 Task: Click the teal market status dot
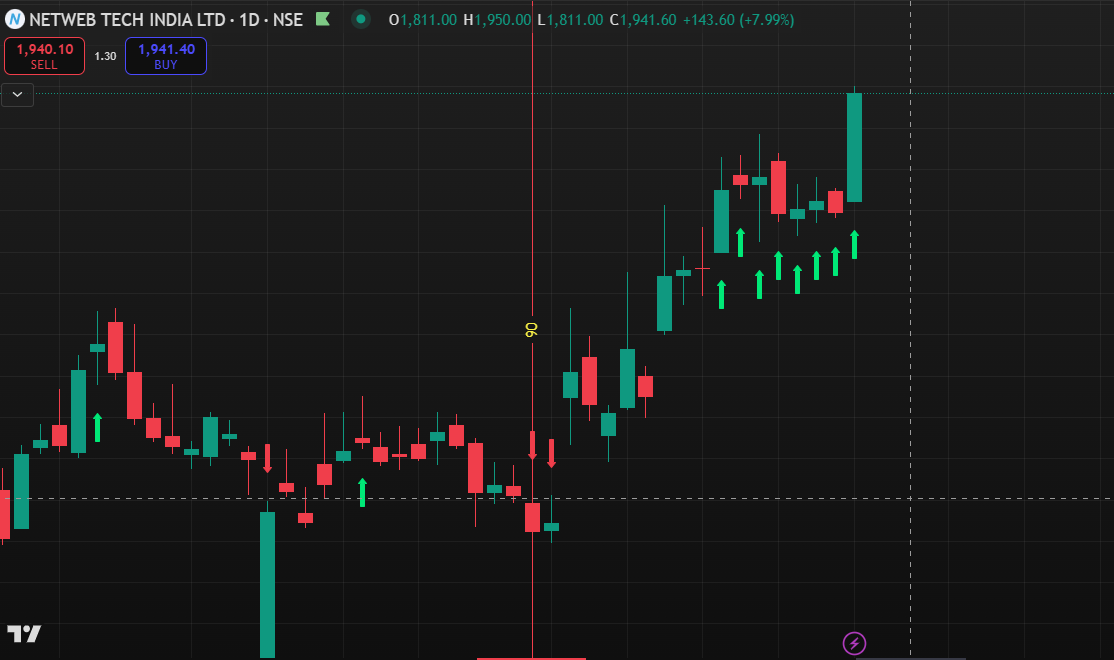coord(360,19)
